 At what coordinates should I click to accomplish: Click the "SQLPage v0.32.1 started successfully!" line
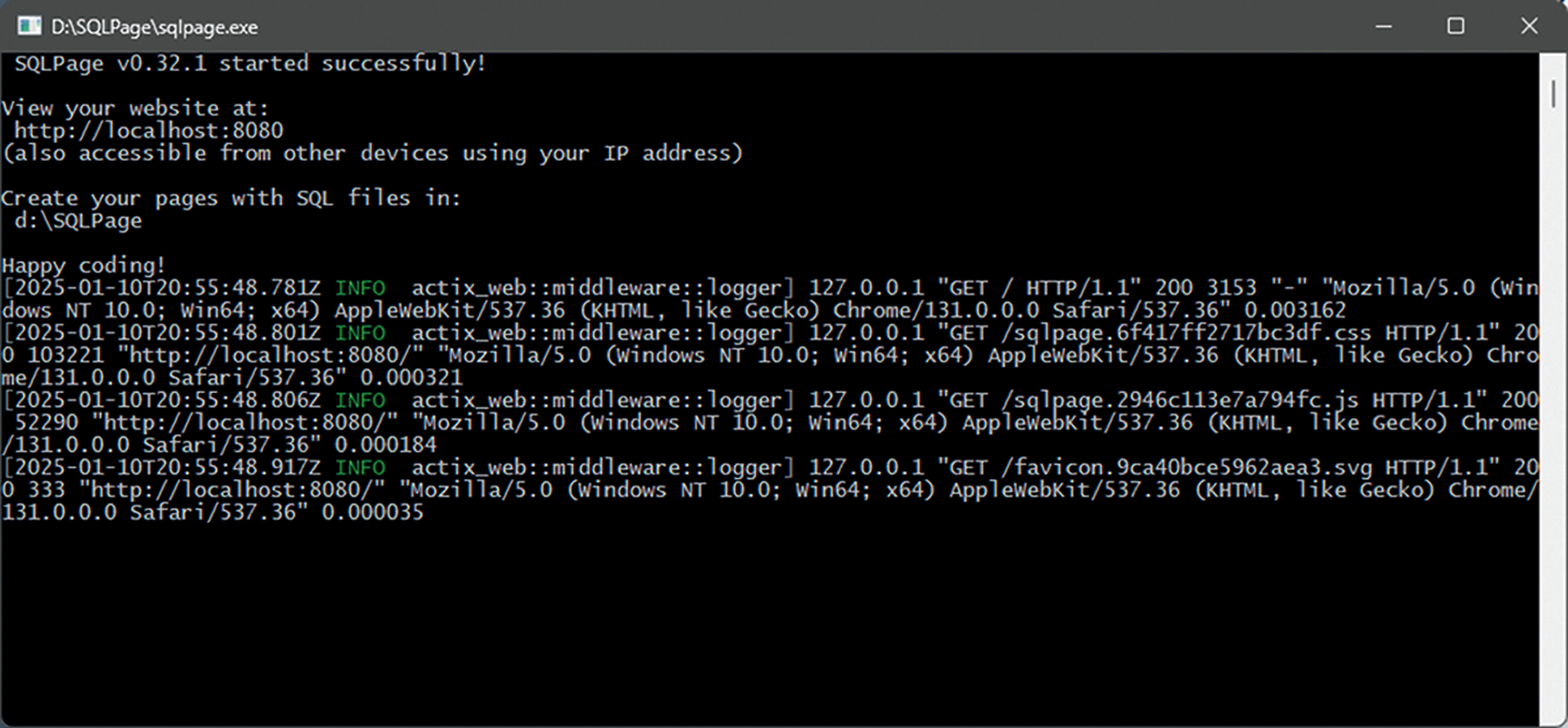tap(250, 63)
